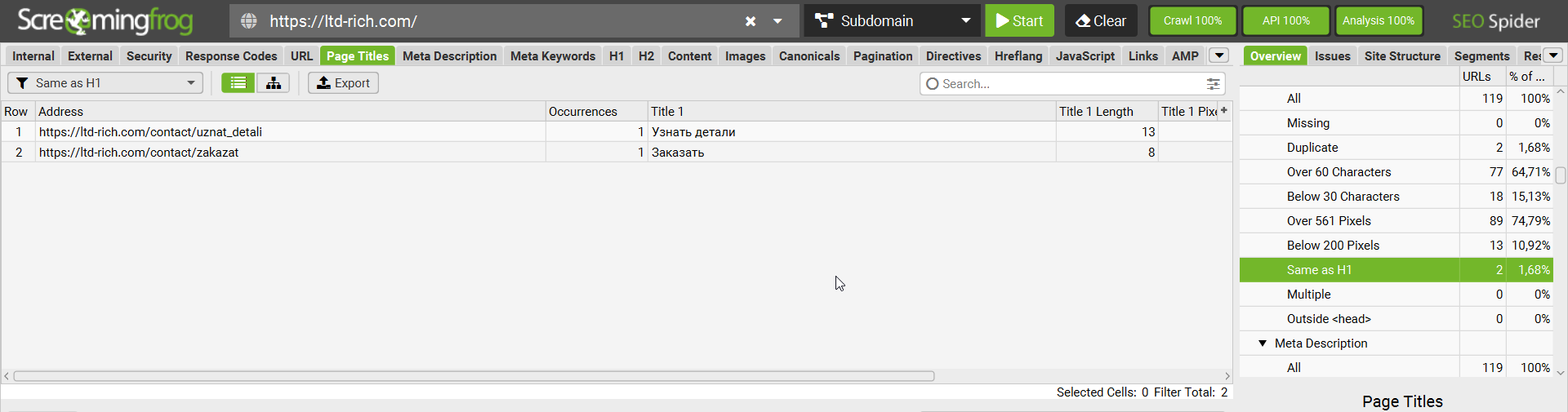The width and height of the screenshot is (1568, 412).
Task: Open the Site Structure tab
Action: tap(1402, 55)
